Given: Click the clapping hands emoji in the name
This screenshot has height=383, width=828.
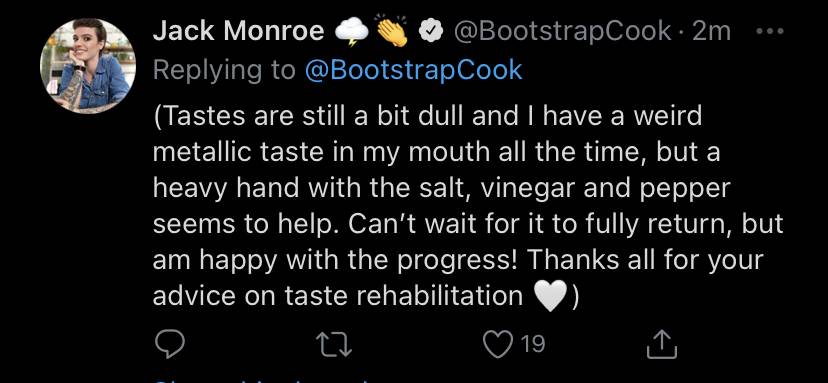Looking at the screenshot, I should point(393,32).
